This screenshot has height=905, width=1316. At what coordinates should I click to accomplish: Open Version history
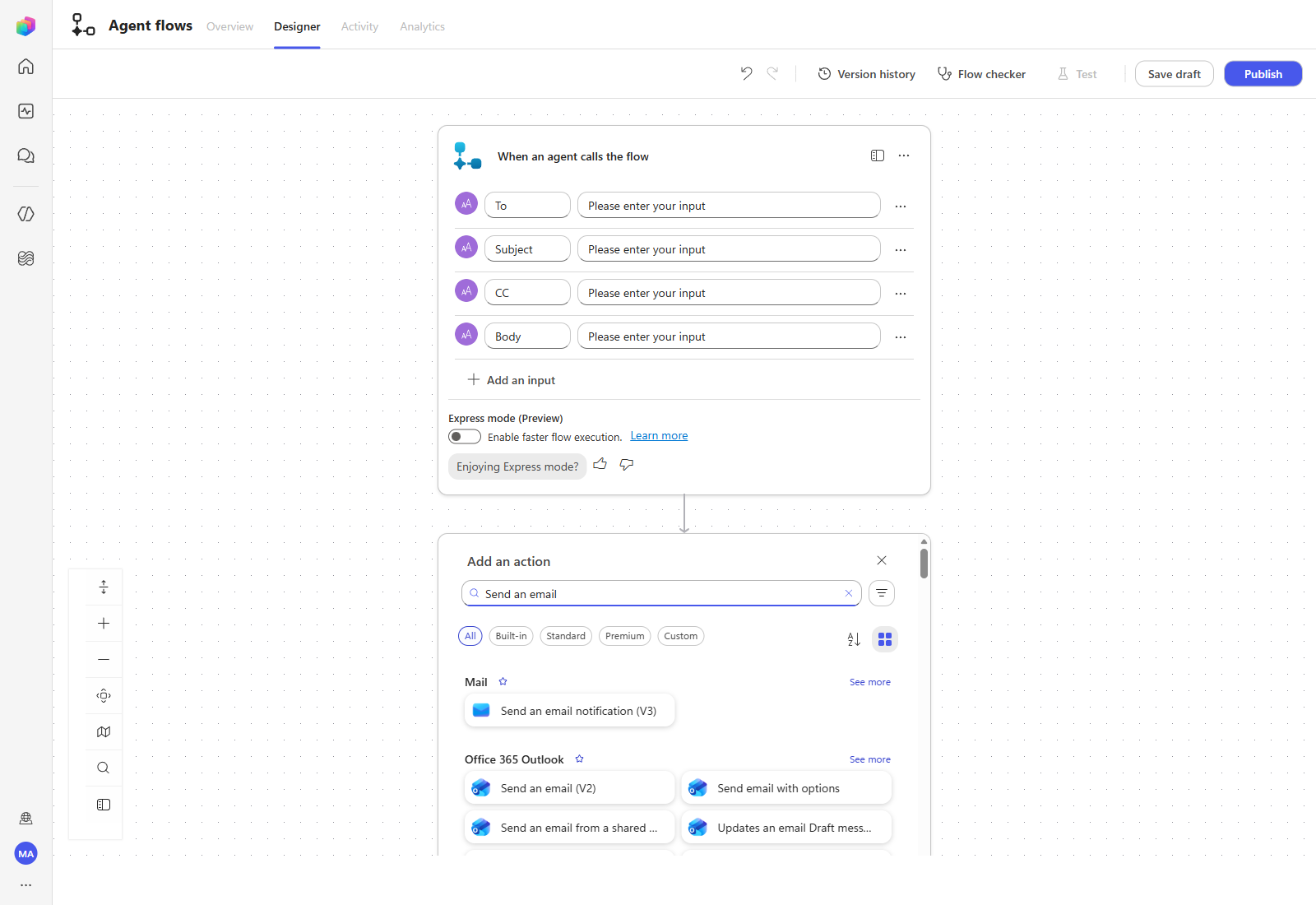point(866,74)
